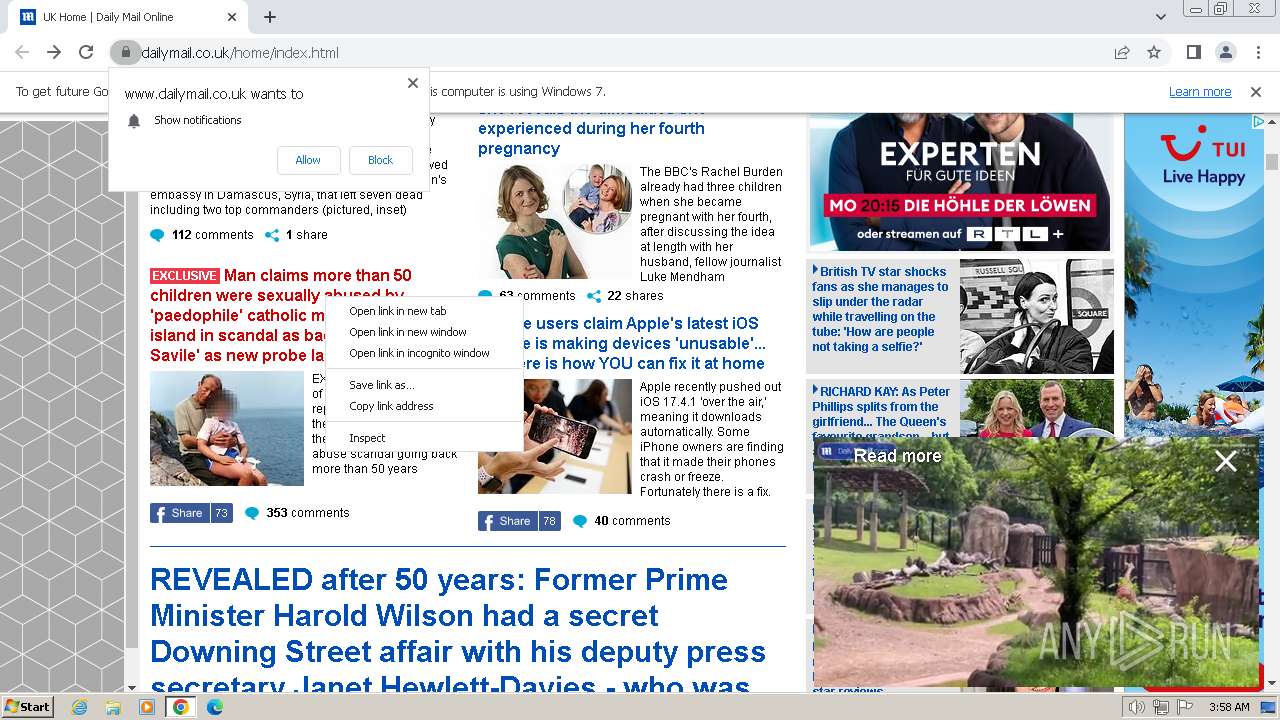1280x720 pixels.
Task: Allow dailymail notifications
Action: [308, 160]
